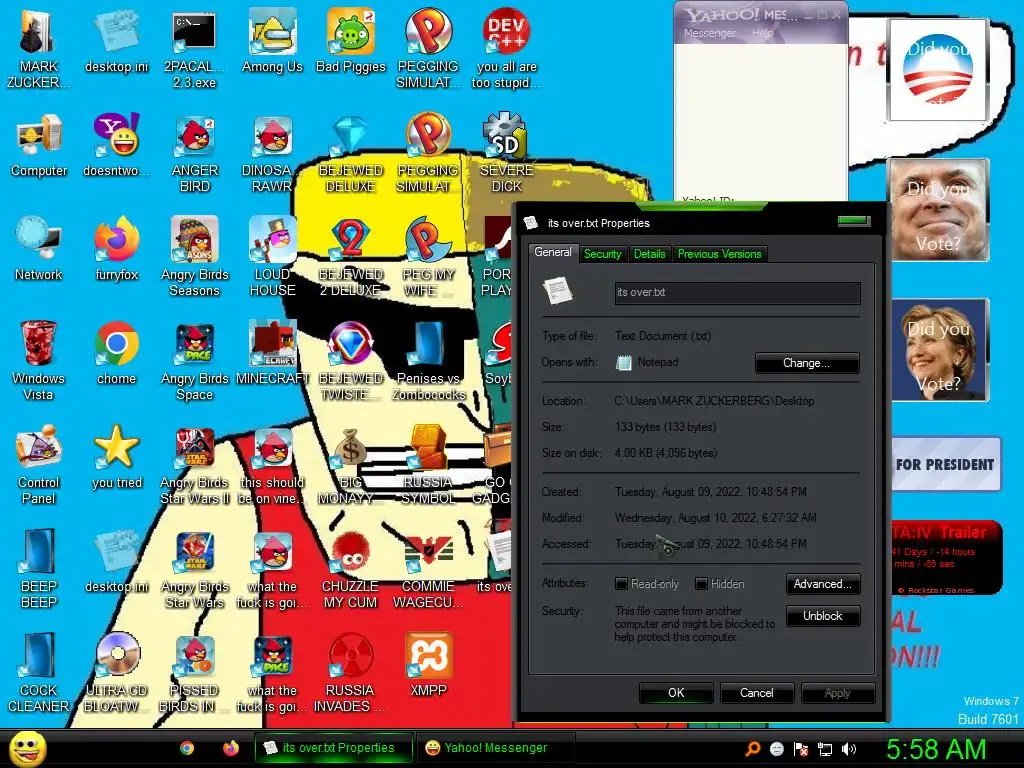Viewport: 1024px width, 768px height.
Task: Open the ANGER BIRD shortcut
Action: [195, 136]
